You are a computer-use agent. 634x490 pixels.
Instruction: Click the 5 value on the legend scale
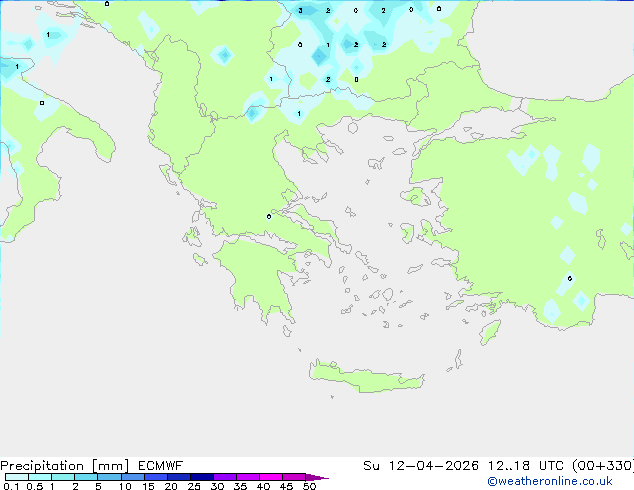pos(98,487)
